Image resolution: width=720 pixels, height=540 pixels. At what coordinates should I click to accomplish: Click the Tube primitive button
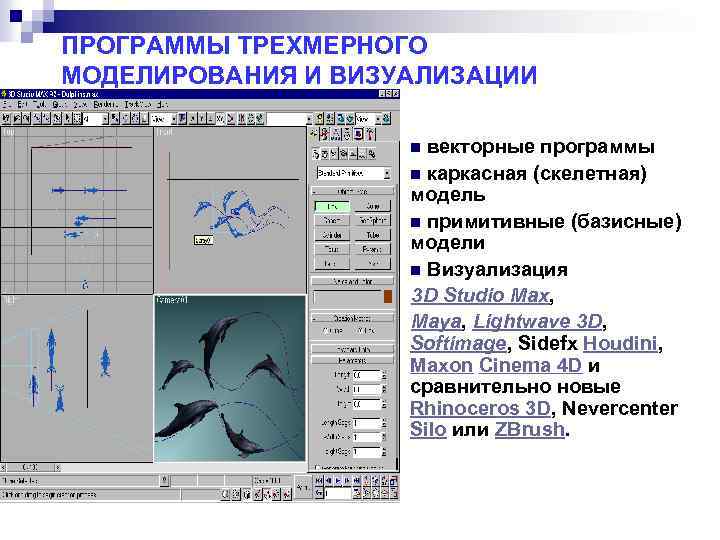point(372,235)
